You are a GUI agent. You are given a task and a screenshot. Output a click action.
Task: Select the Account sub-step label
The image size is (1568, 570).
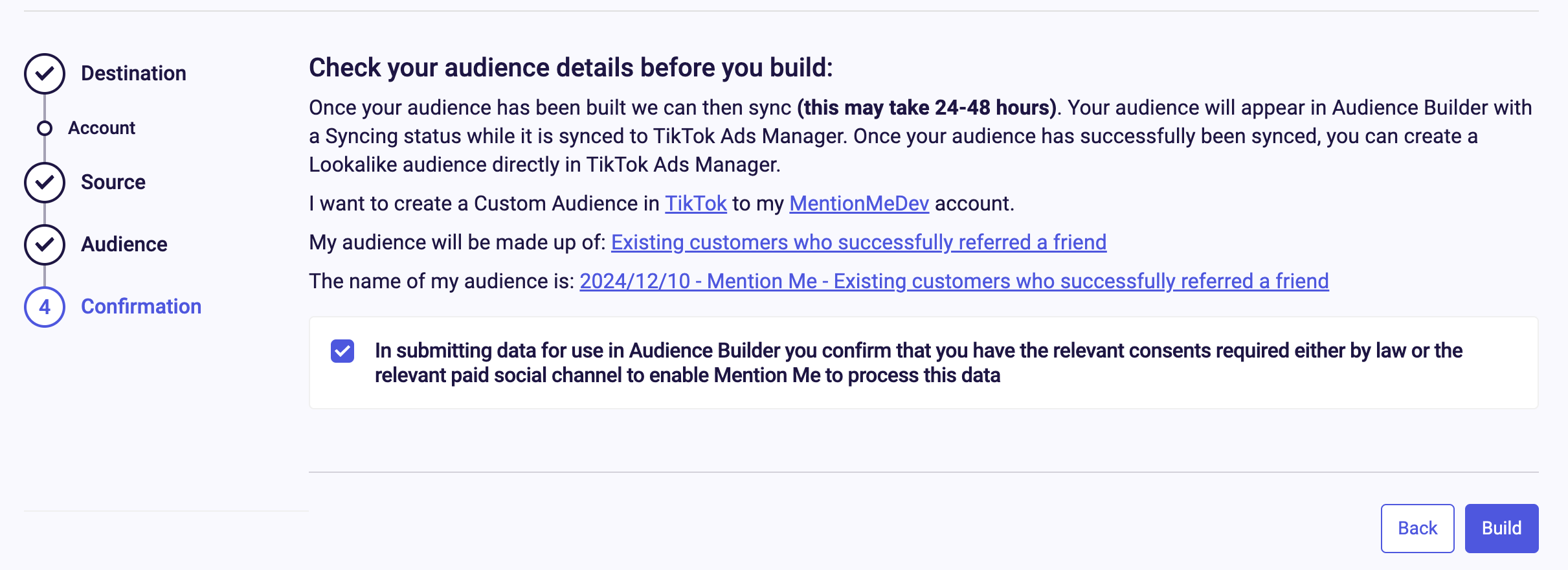coord(102,128)
